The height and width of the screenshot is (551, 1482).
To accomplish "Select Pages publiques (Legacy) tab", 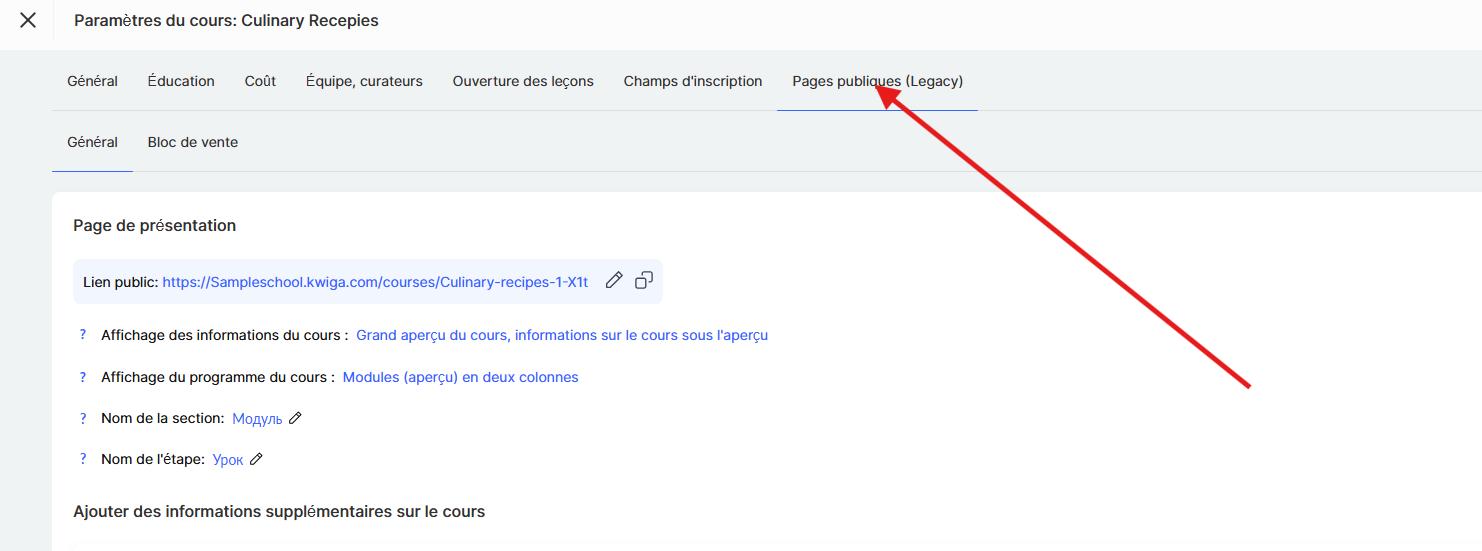I will coord(877,82).
